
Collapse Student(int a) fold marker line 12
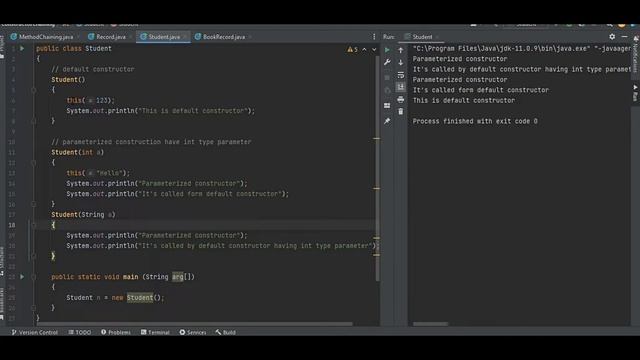coord(33,163)
